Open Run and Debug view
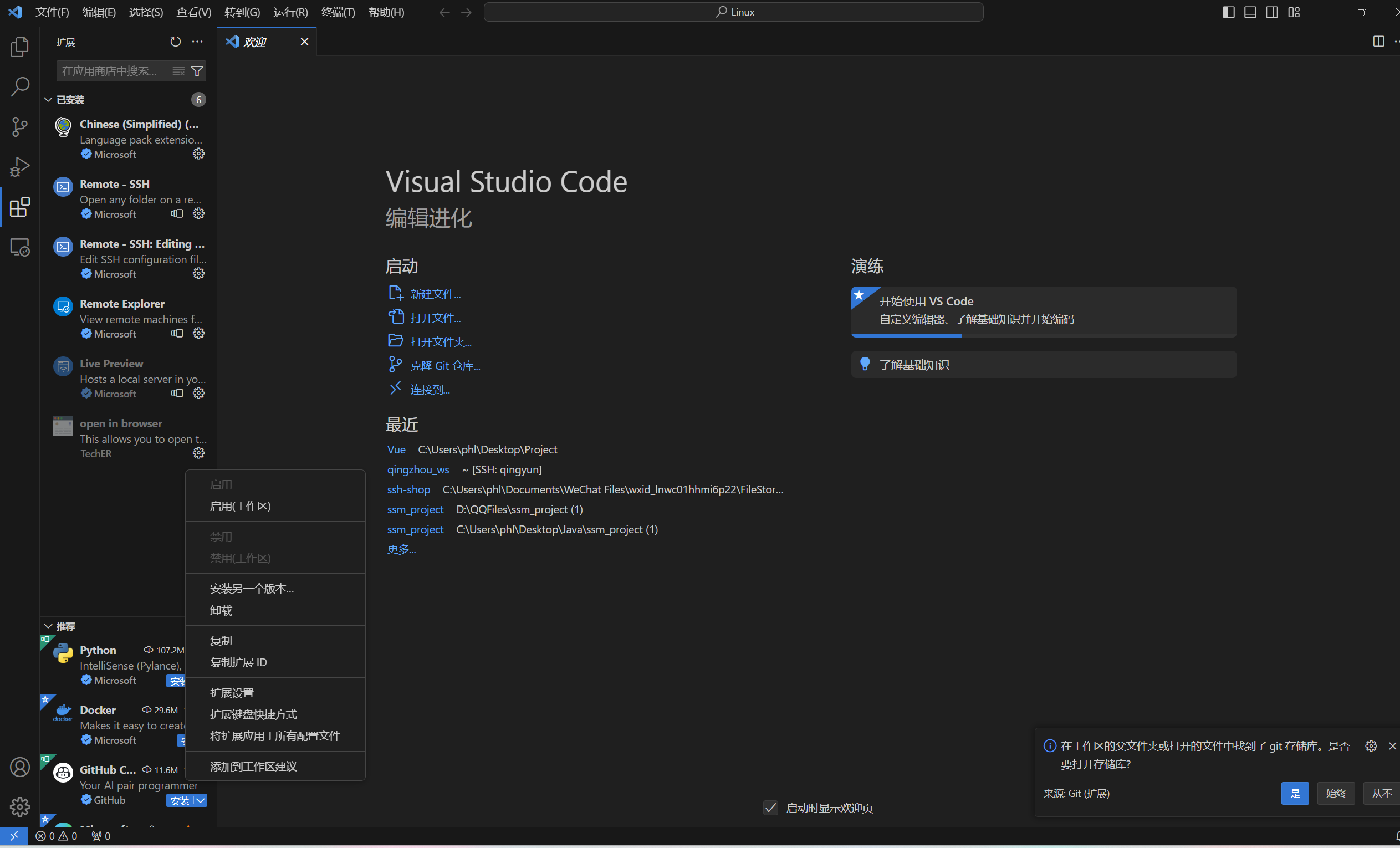This screenshot has width=1400, height=848. click(x=20, y=166)
